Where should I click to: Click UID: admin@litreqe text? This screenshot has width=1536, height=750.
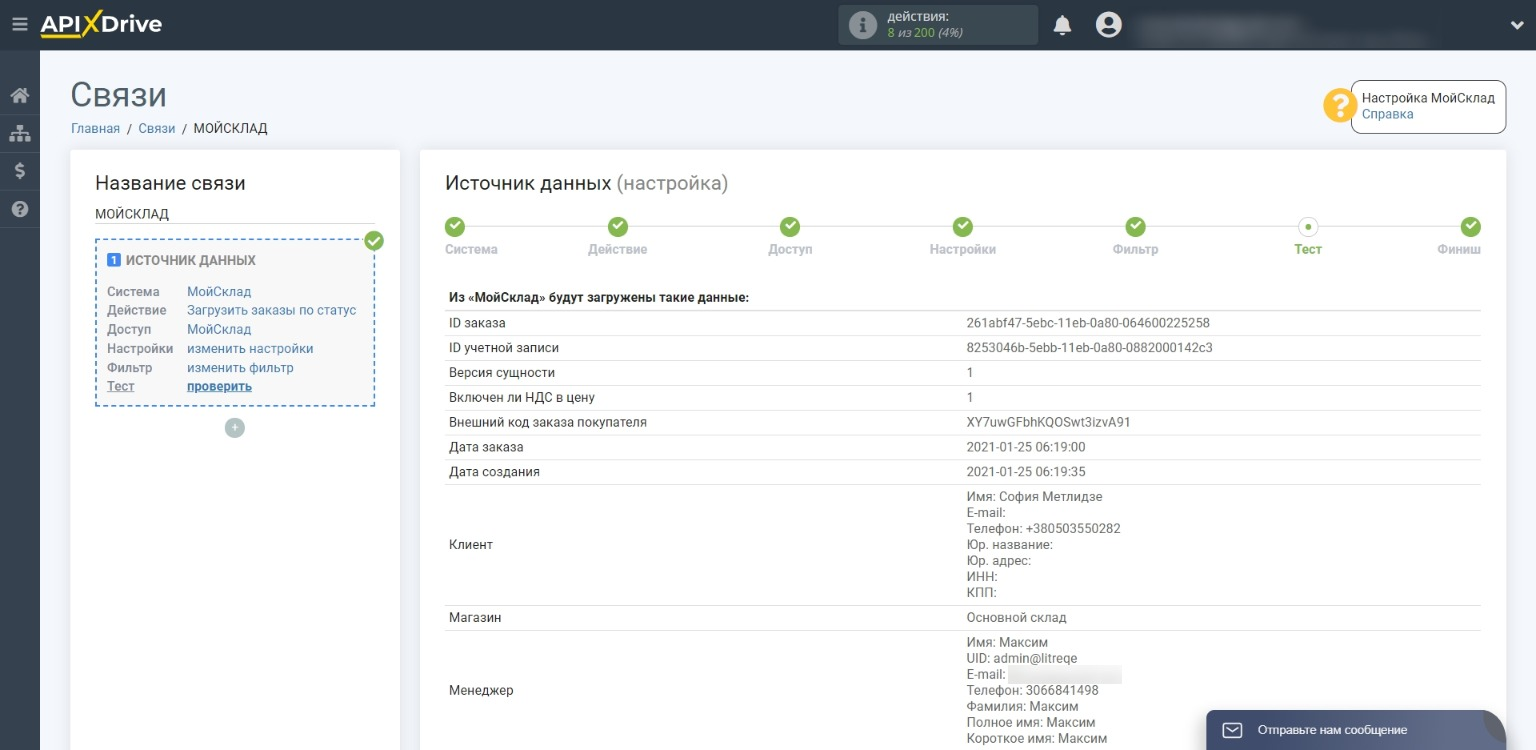(1021, 659)
